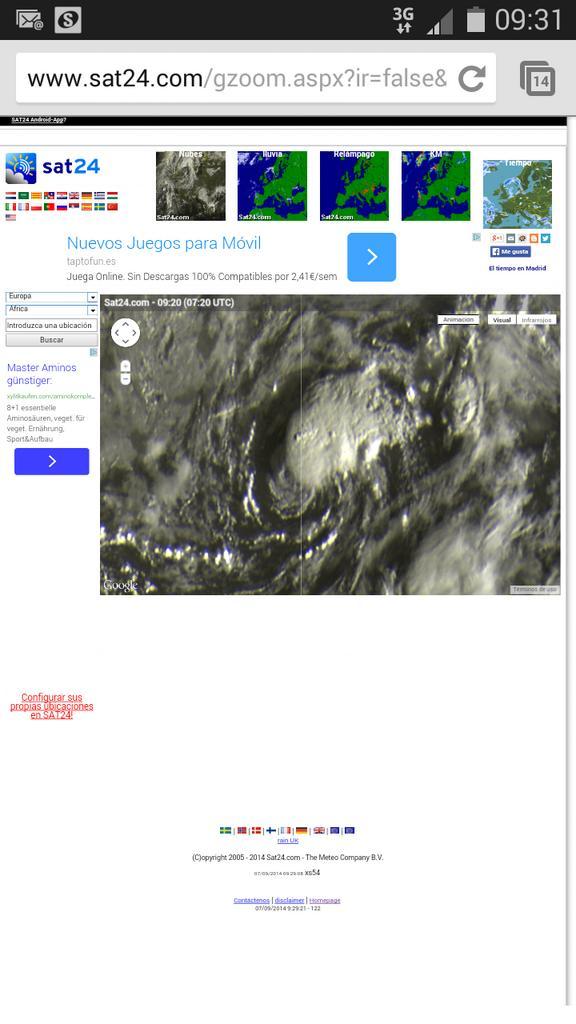Open the KM map thumbnail
The height and width of the screenshot is (1024, 576).
tap(436, 186)
